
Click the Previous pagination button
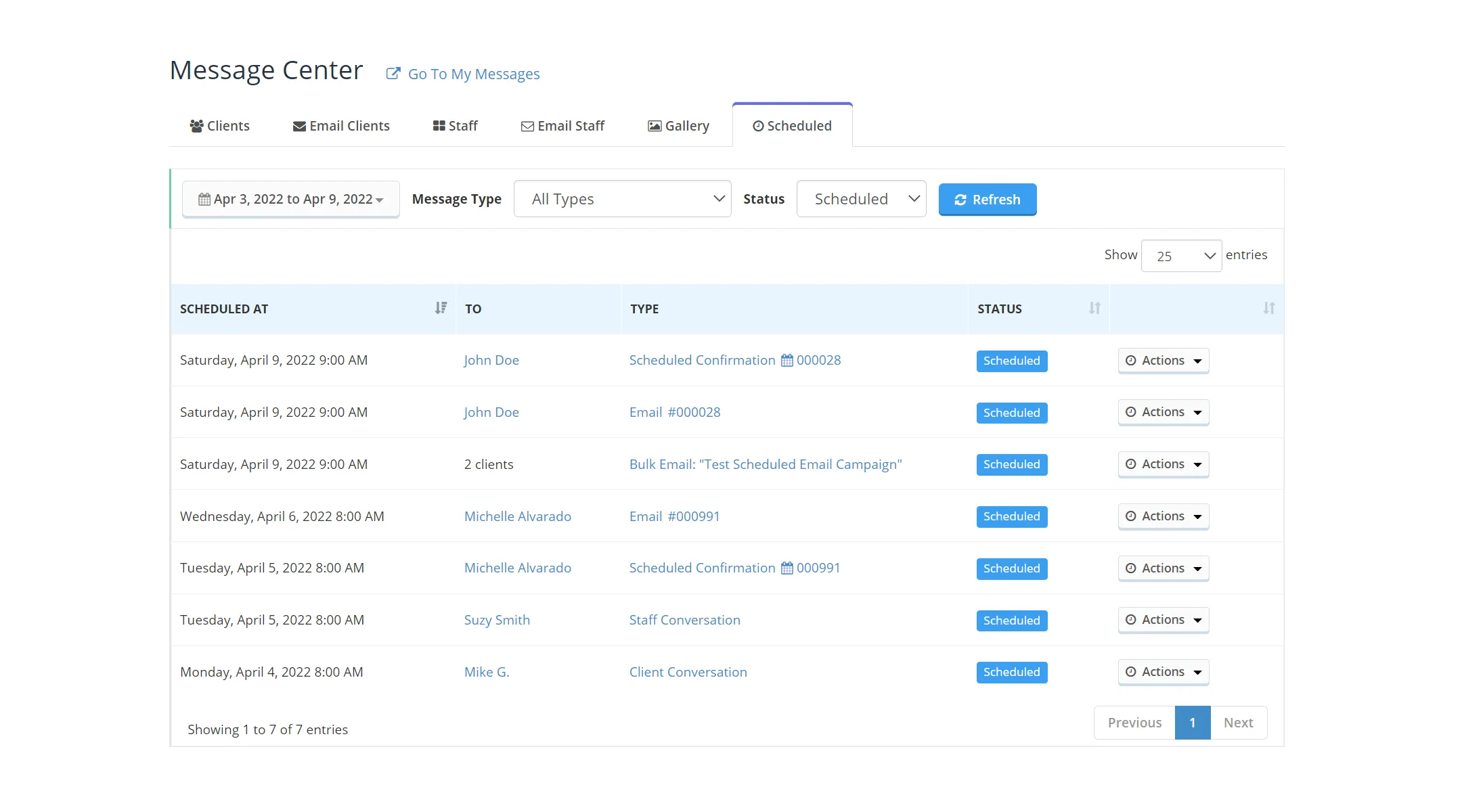coord(1135,723)
